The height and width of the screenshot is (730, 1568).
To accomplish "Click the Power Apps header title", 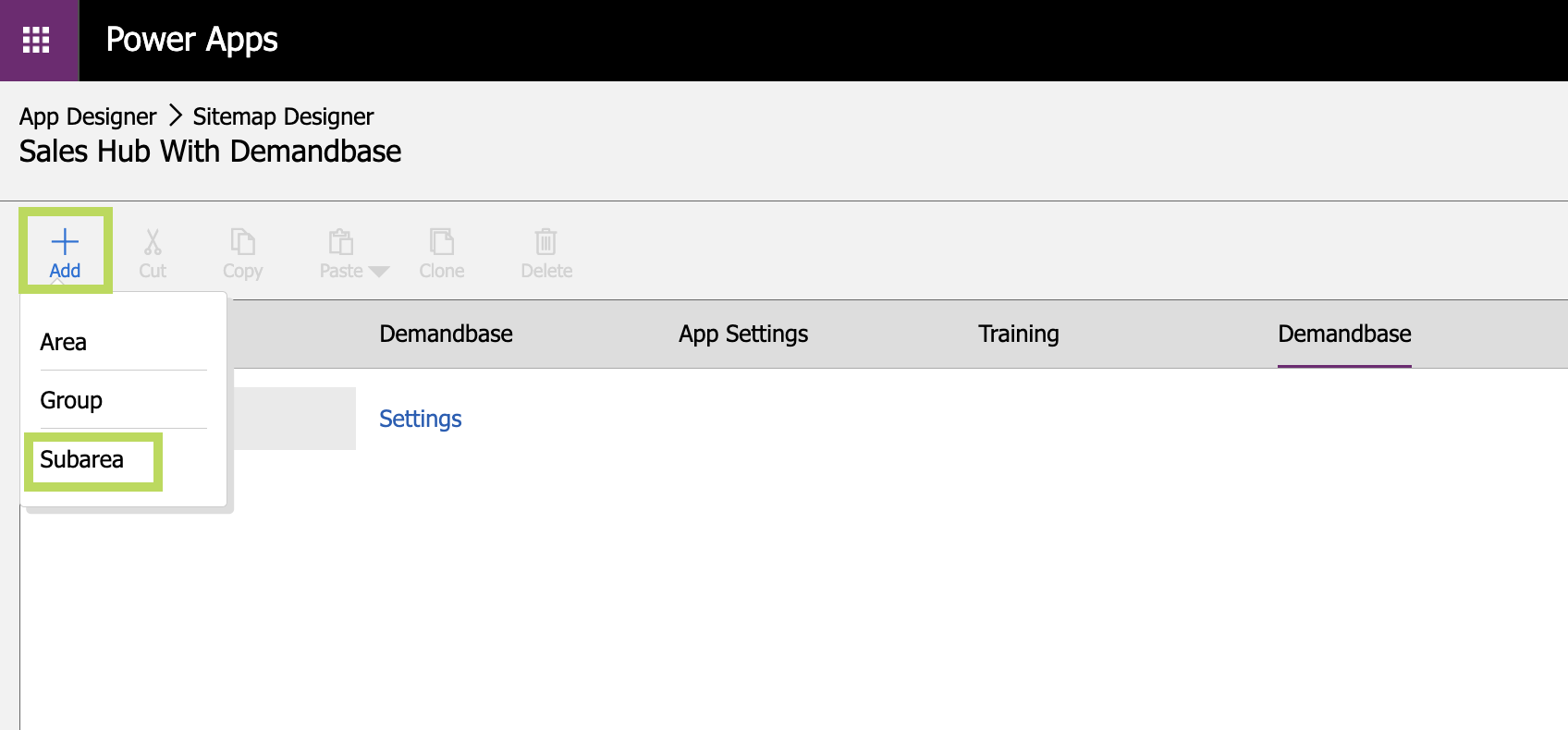I will pos(192,40).
